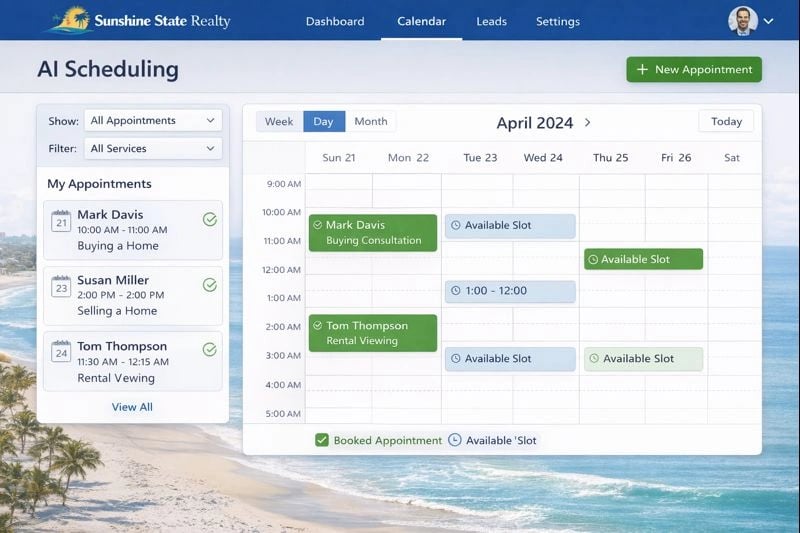The image size is (800, 533).
Task: Click the April 2024 heading
Action: (535, 123)
